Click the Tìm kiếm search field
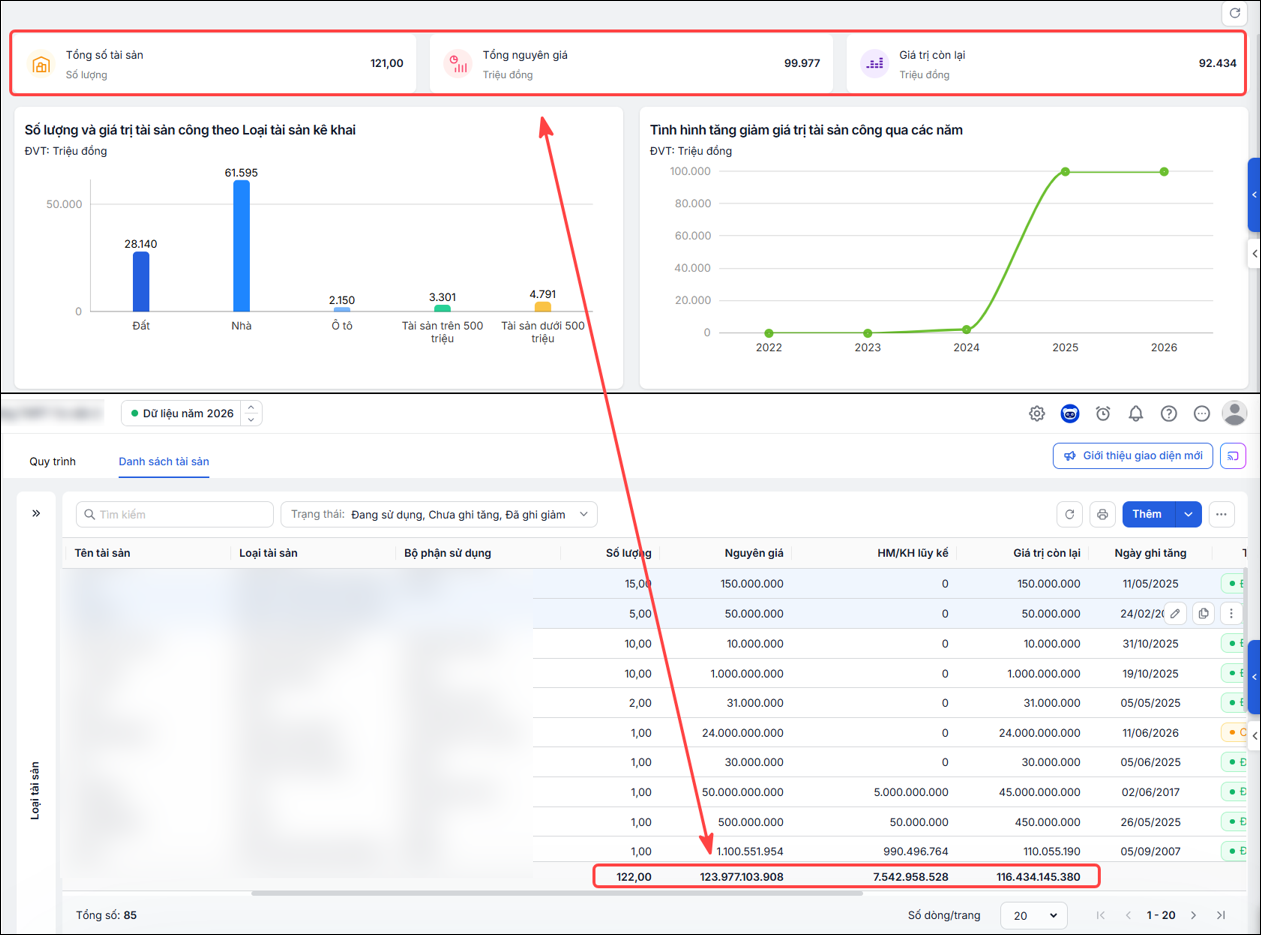 [x=175, y=514]
